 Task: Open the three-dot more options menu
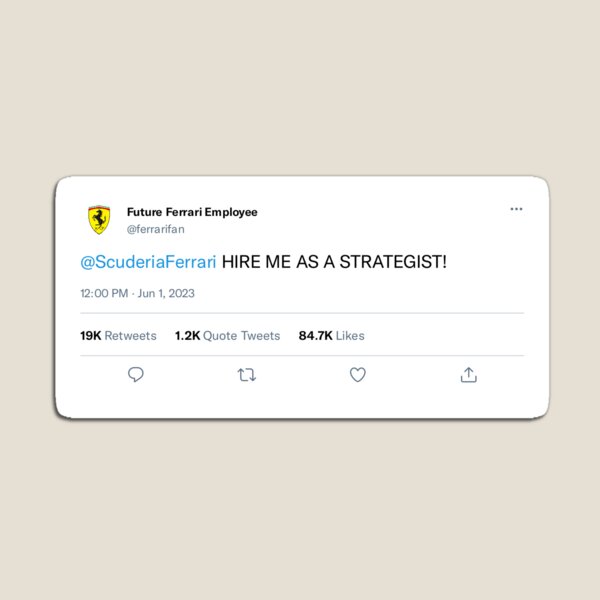pyautogui.click(x=516, y=209)
